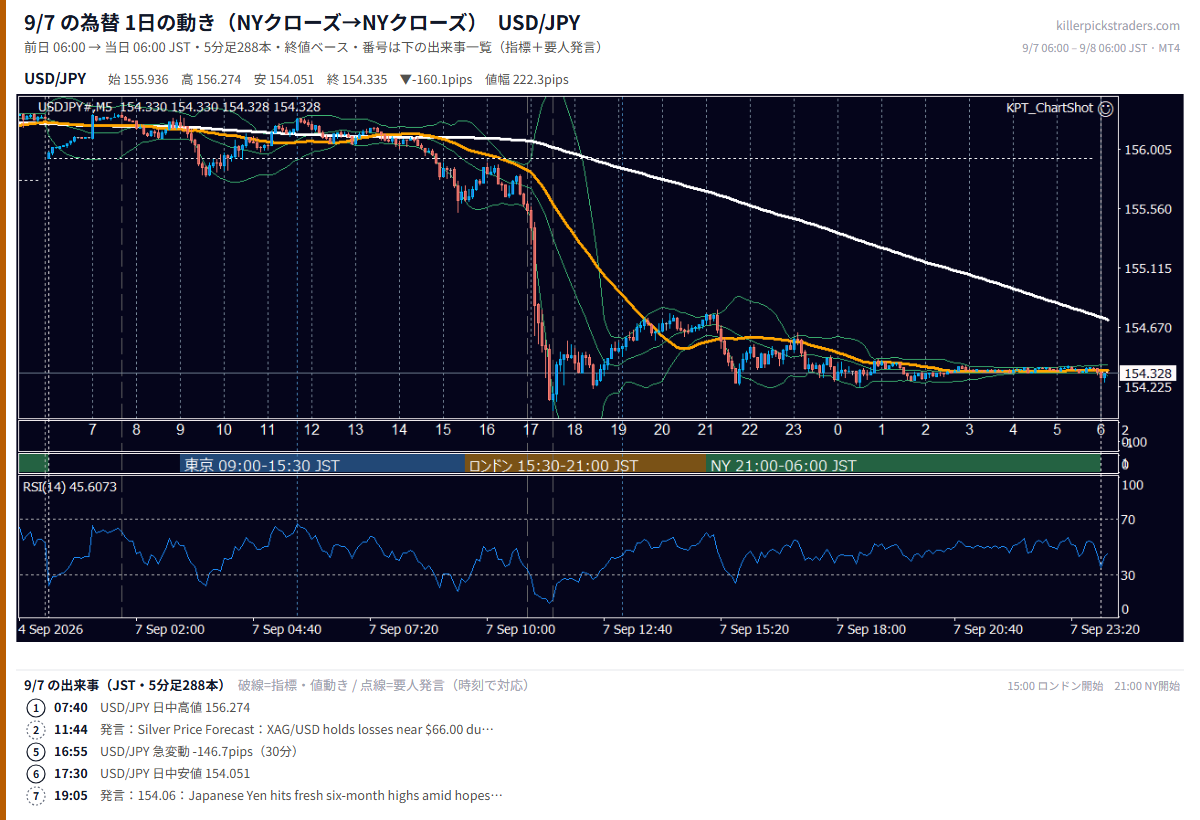Open the killerpickstraders.com link
The height and width of the screenshot is (820, 1200).
coord(1118,26)
